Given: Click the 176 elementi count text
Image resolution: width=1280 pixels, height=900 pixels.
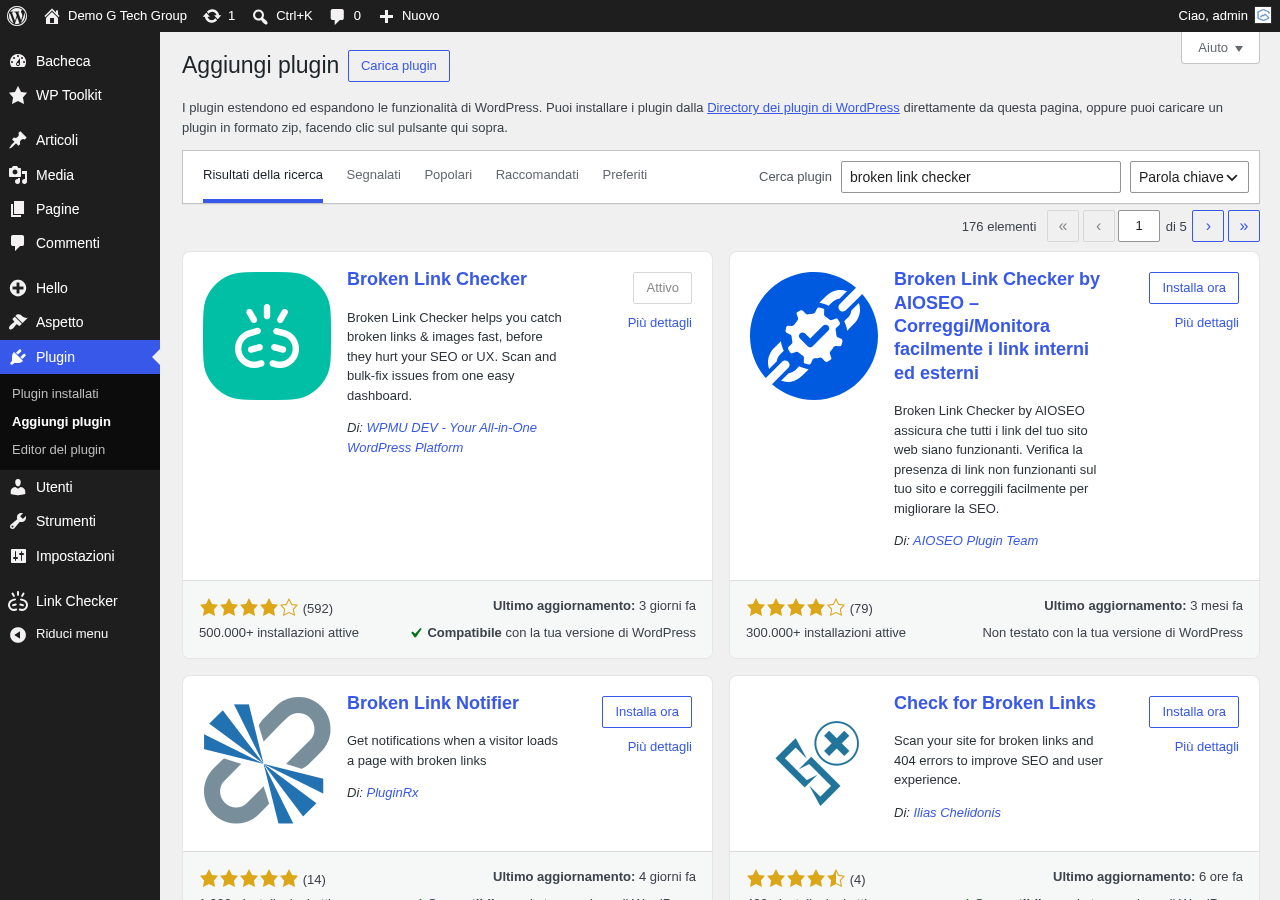Looking at the screenshot, I should click(x=999, y=226).
